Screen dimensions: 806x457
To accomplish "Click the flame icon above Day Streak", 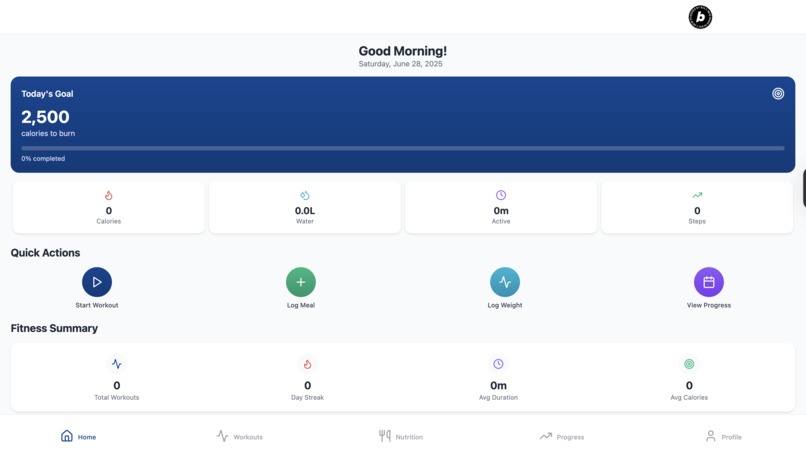I will (307, 364).
